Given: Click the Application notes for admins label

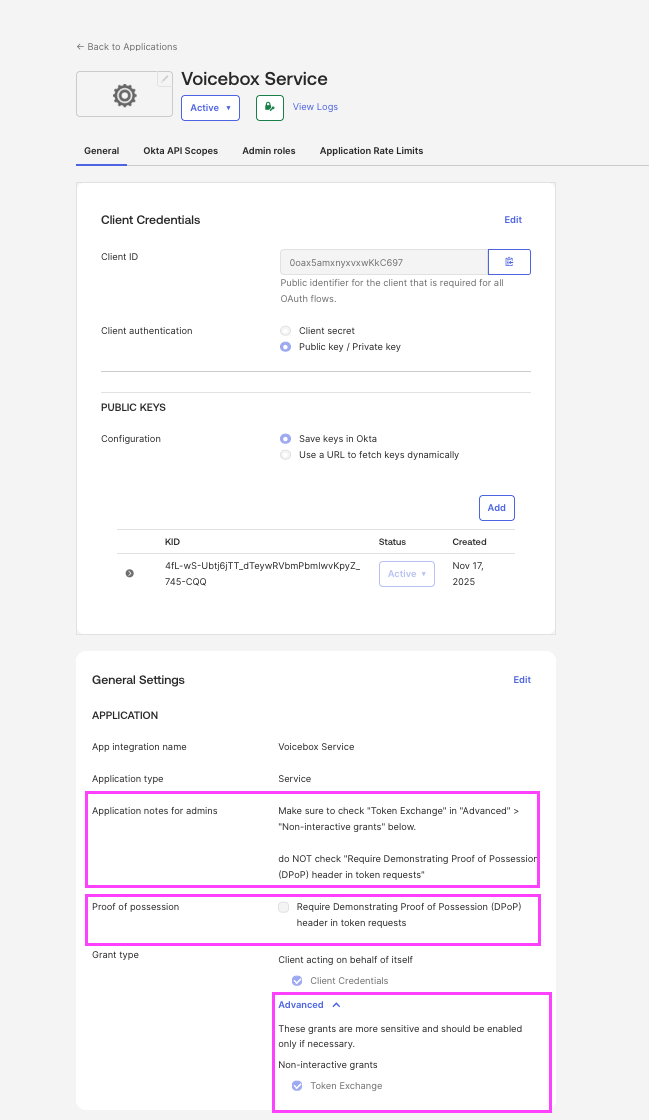Looking at the screenshot, I should click(x=155, y=811).
